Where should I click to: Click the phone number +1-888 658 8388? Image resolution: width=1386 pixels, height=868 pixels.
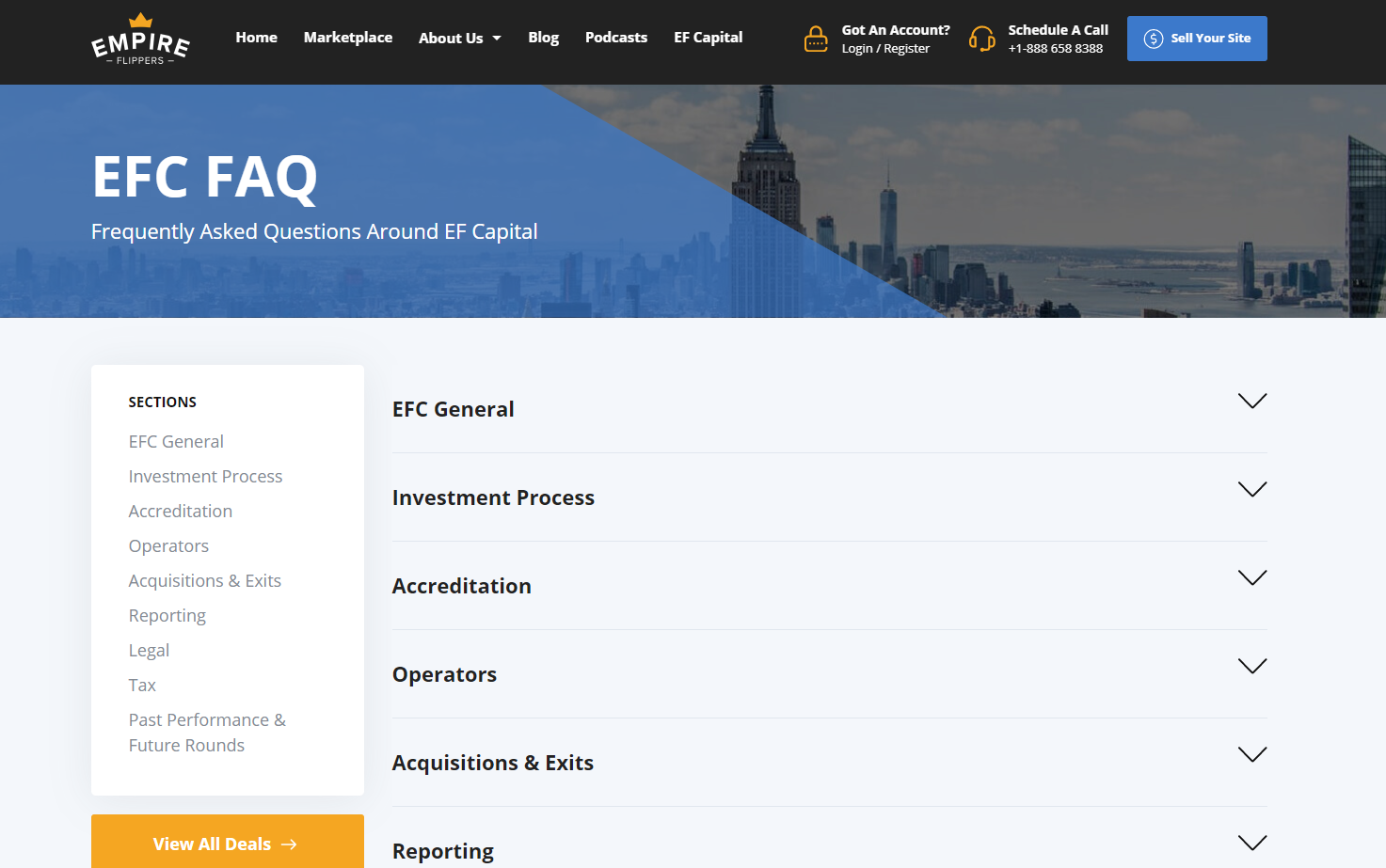1056,49
